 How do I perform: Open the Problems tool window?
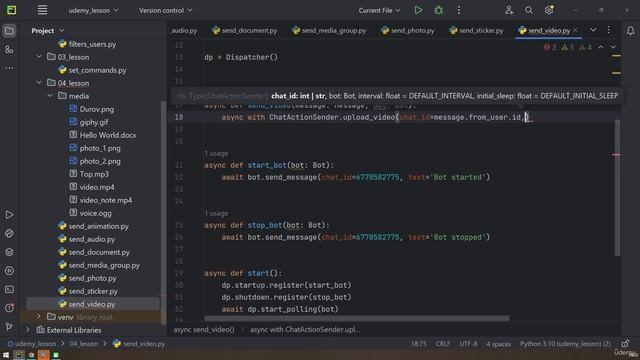[9, 308]
